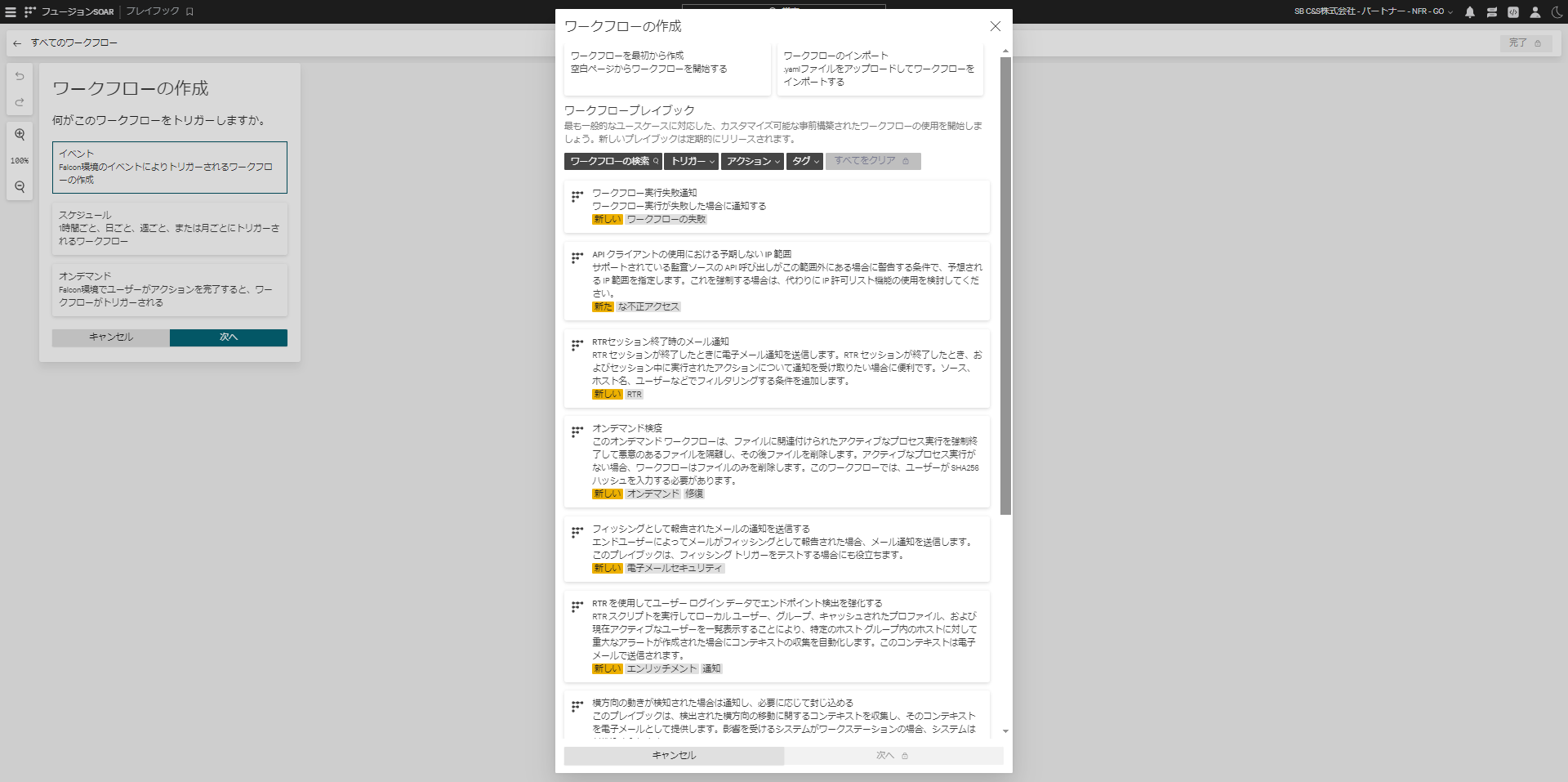Select the API クライアント IP 範囲 playbook
Viewport: 1568px width, 782px height.
click(777, 281)
